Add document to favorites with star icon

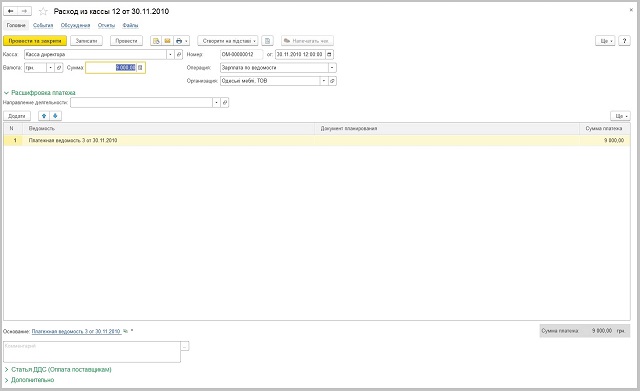[x=43, y=11]
